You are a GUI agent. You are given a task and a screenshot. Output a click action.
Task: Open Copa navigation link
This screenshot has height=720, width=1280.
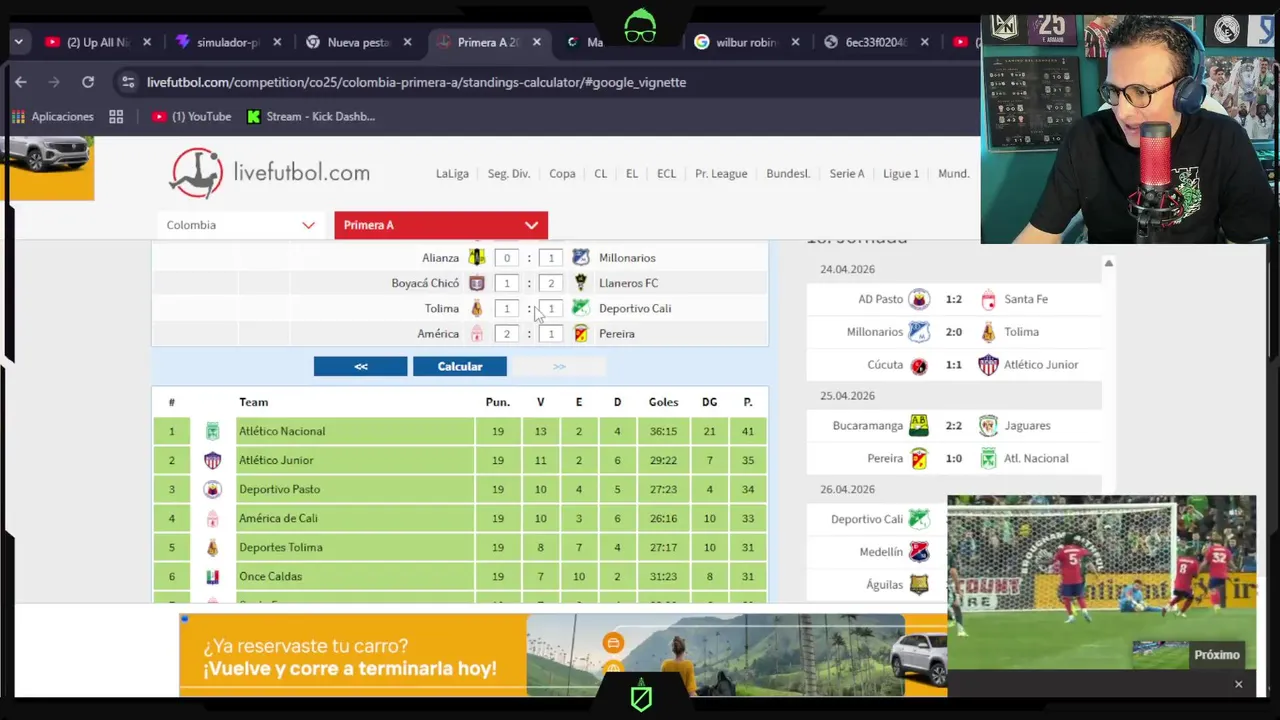pos(562,173)
